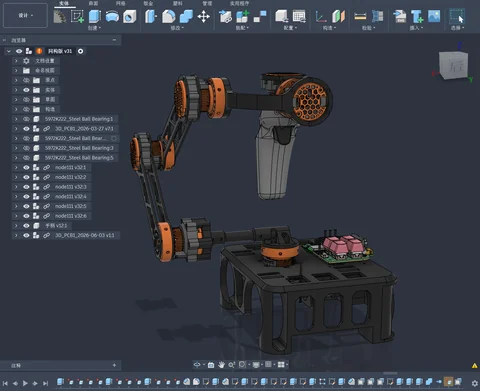Open the last Utilities ribbon tab
Image resolution: width=480 pixels, height=391 pixels.
pos(239,3)
